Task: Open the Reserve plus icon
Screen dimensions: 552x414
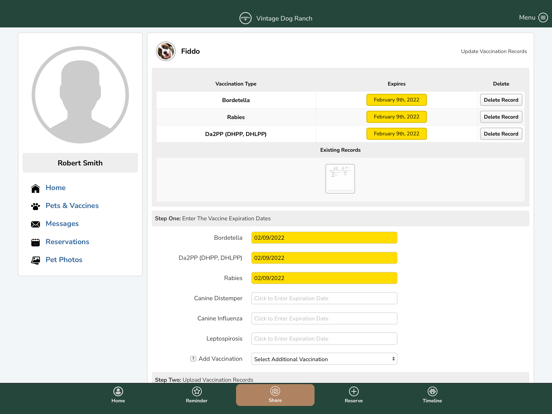Action: [354, 391]
